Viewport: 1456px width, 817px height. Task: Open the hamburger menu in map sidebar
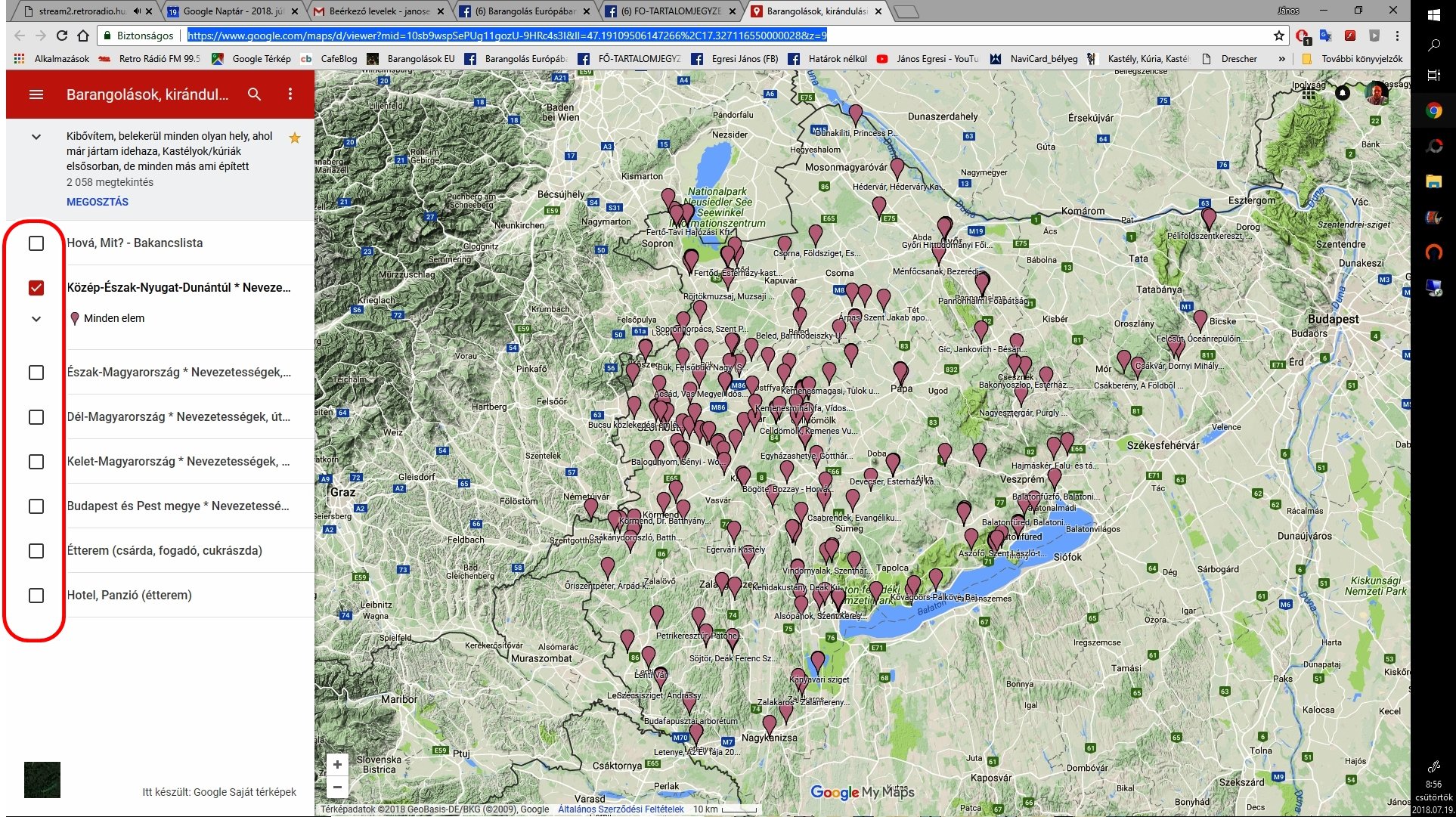tap(36, 94)
